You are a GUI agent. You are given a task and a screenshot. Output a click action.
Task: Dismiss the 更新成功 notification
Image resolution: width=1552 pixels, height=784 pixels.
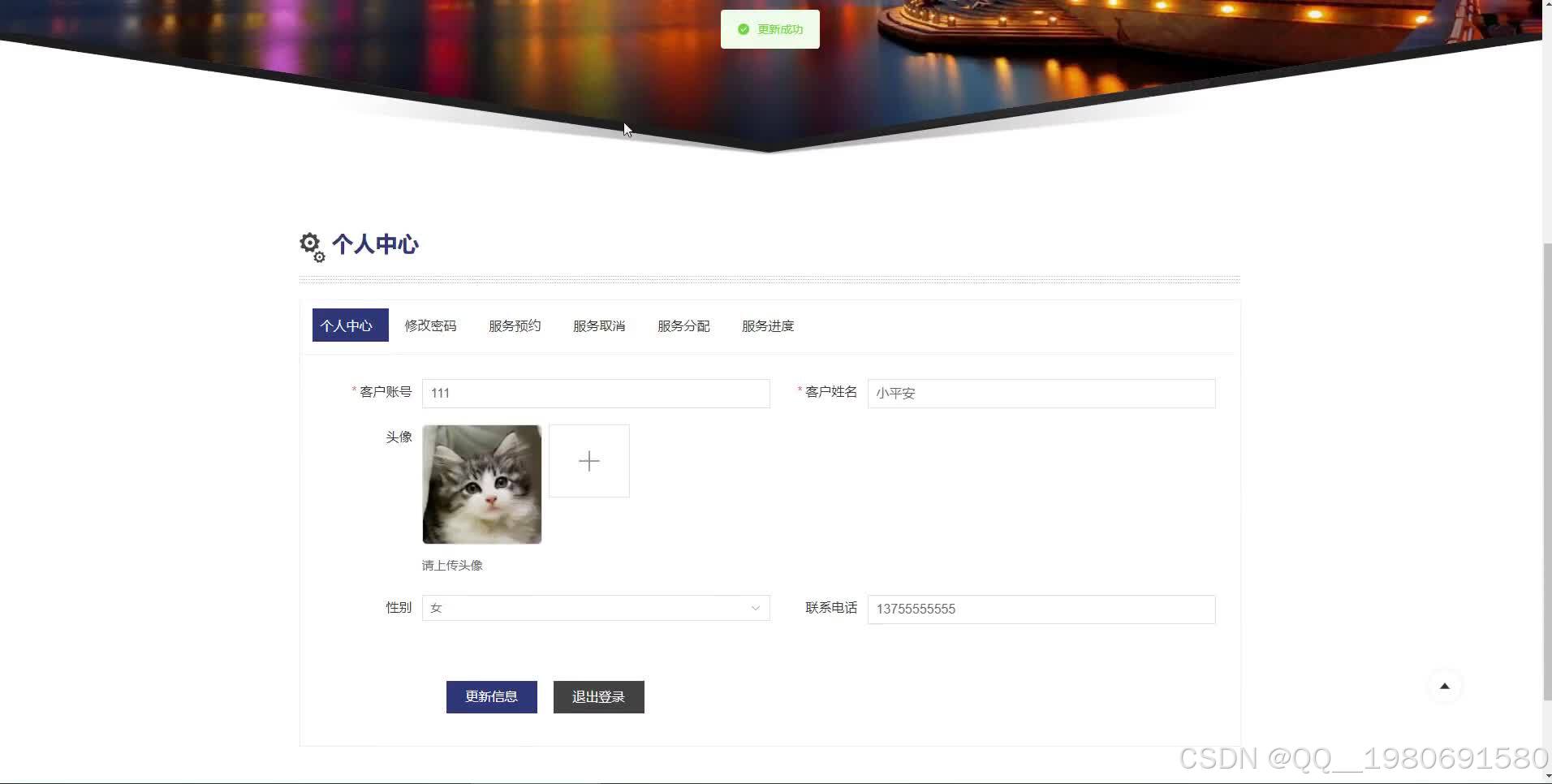[x=770, y=28]
